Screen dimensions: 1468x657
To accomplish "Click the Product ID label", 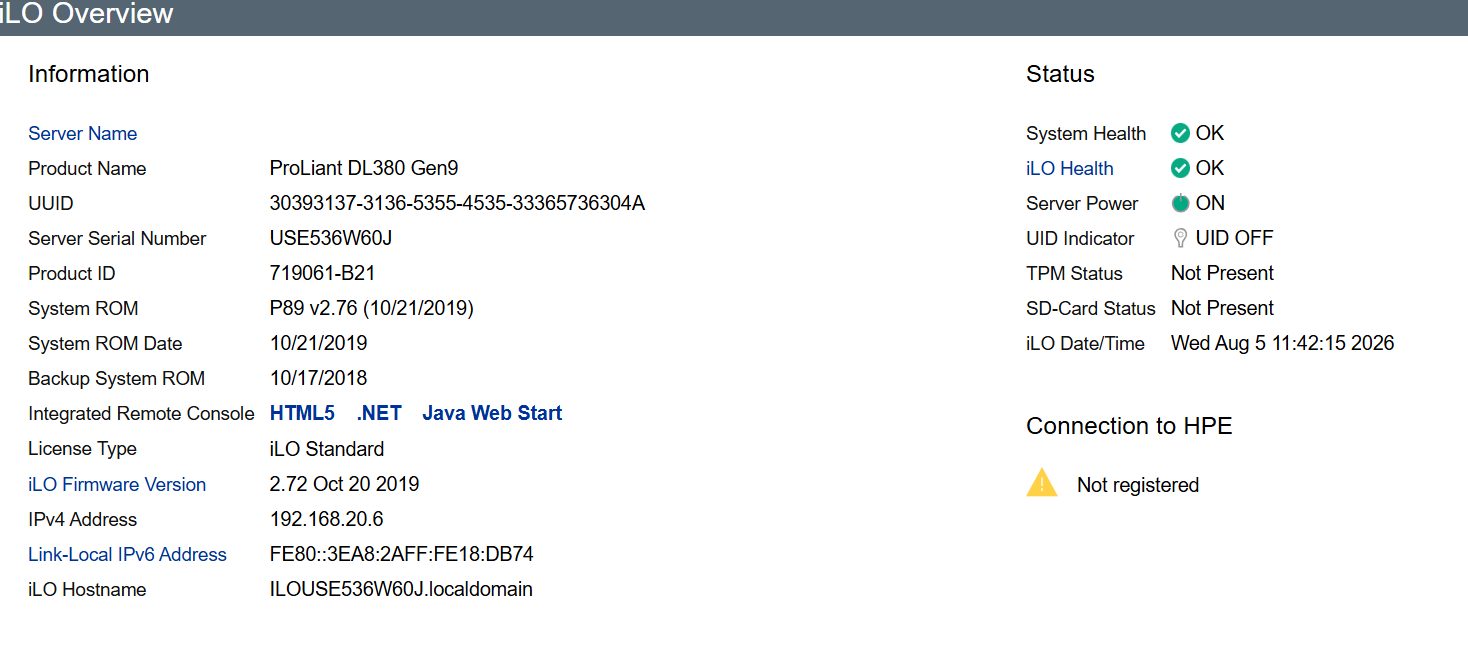I will coord(72,273).
